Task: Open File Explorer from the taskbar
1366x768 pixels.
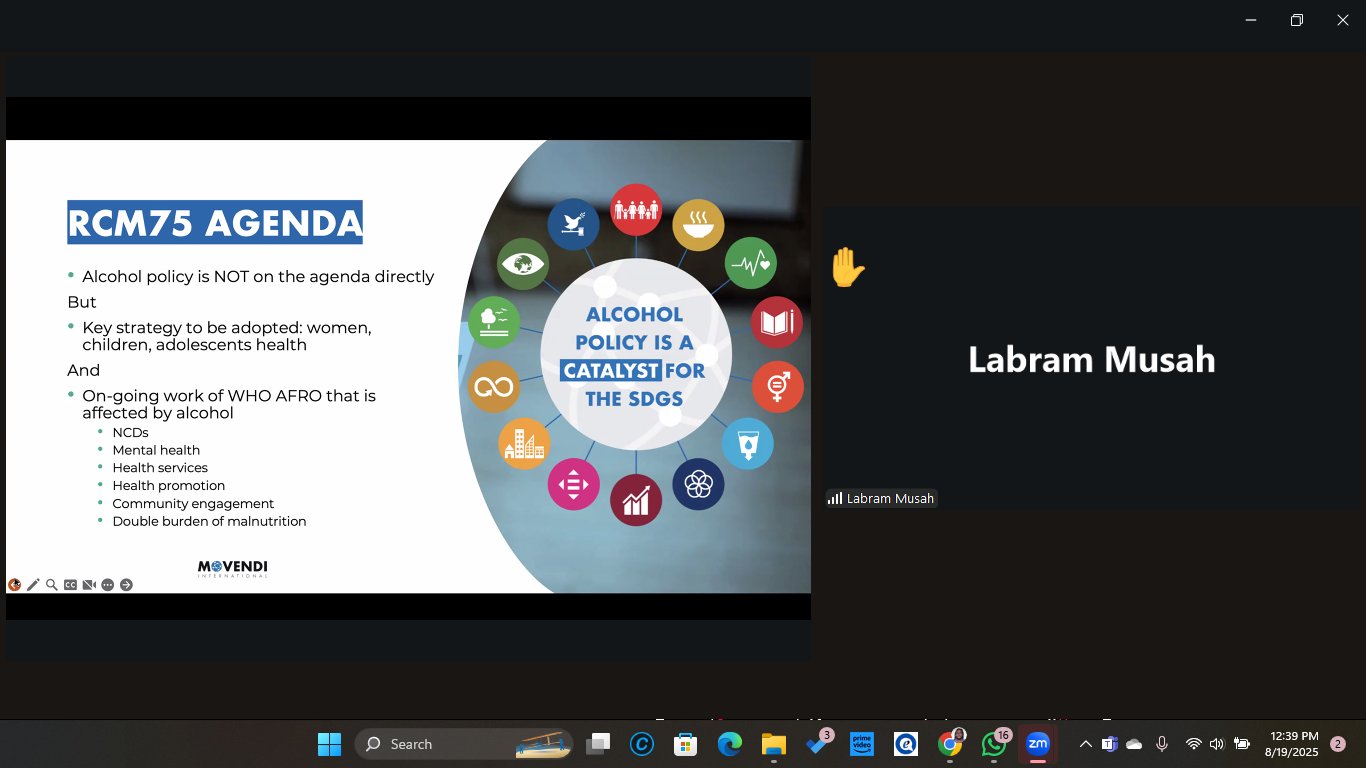Action: [773, 744]
